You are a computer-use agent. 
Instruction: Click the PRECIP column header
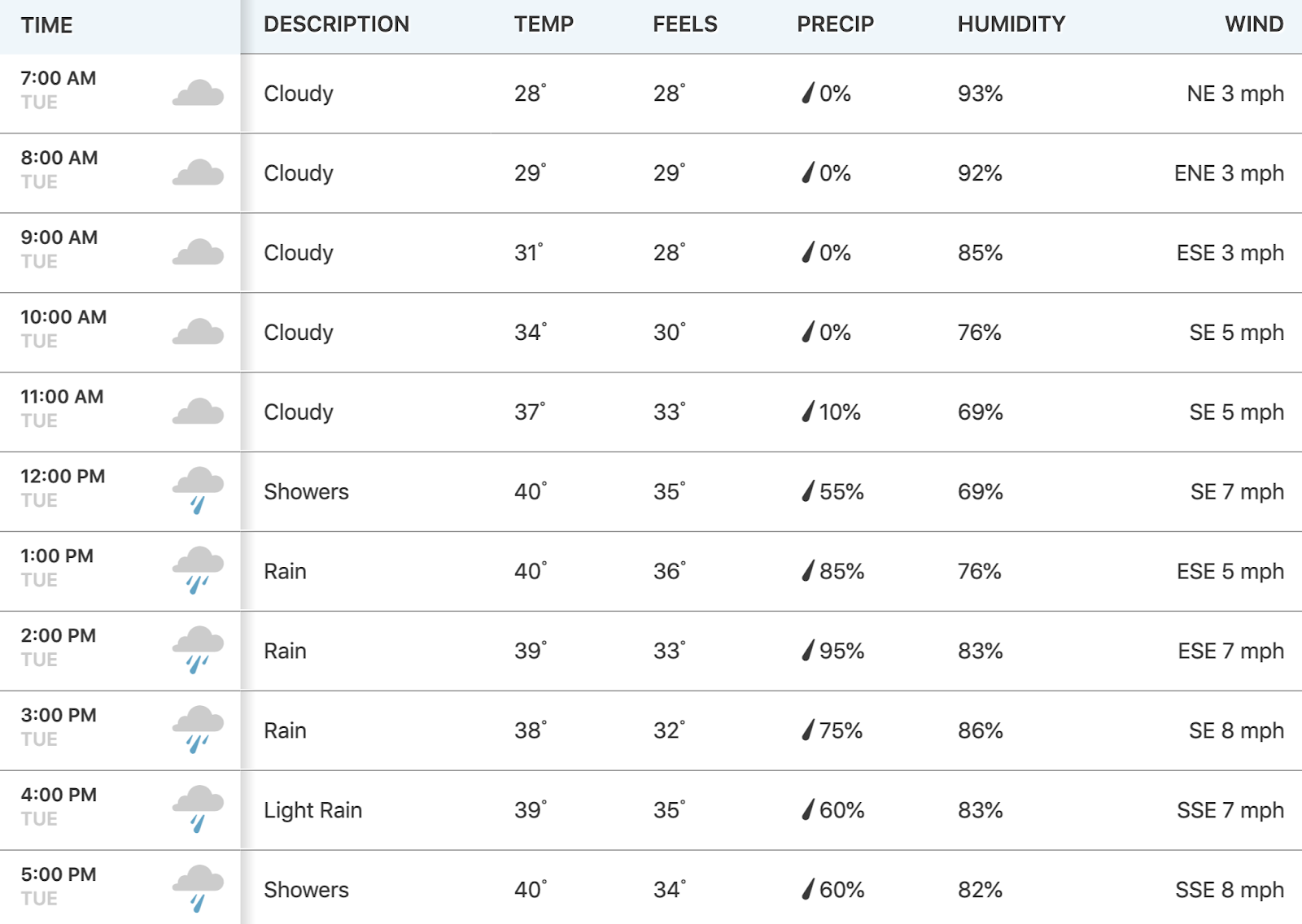835,24
